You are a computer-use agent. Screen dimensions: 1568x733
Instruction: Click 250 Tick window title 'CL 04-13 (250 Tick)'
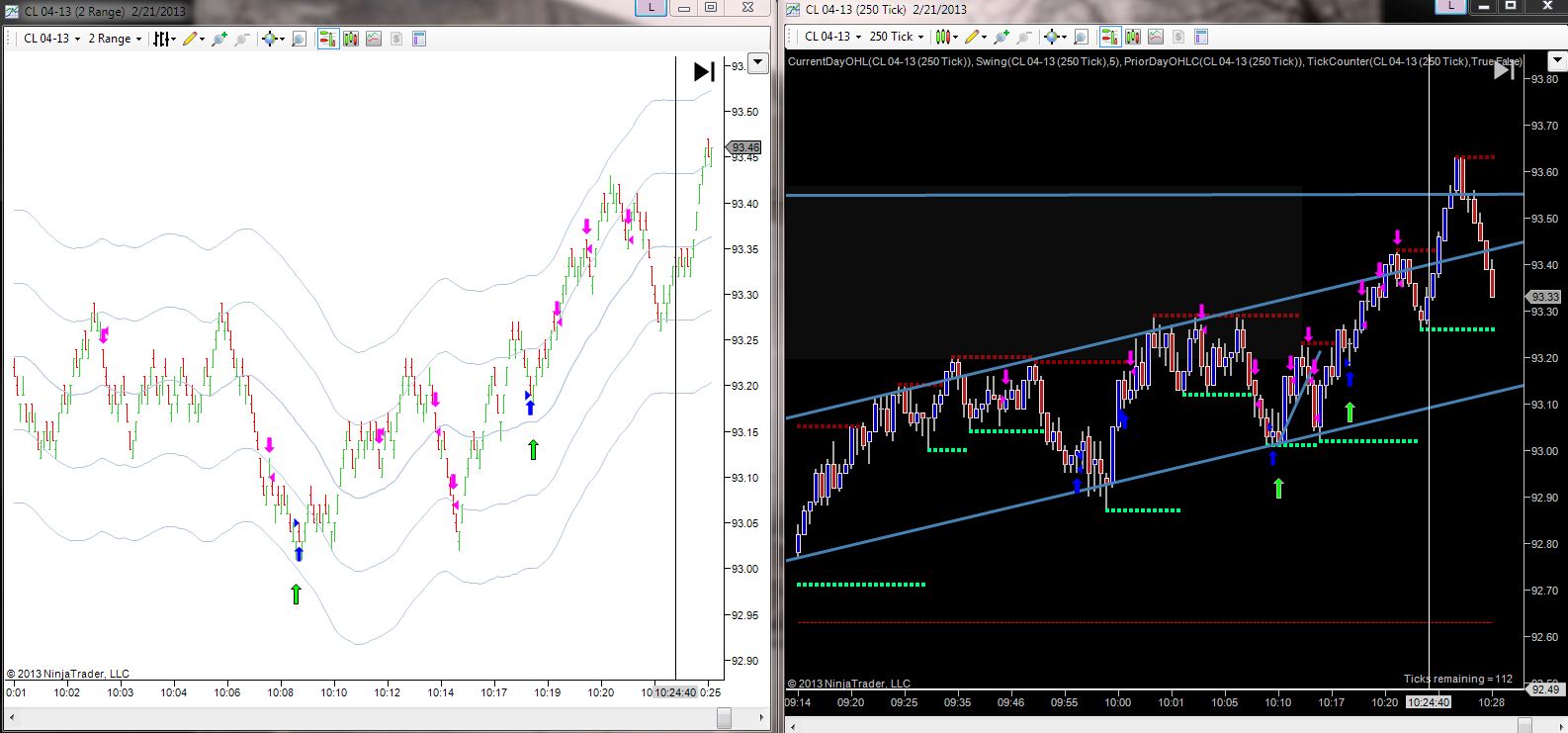pyautogui.click(x=856, y=9)
